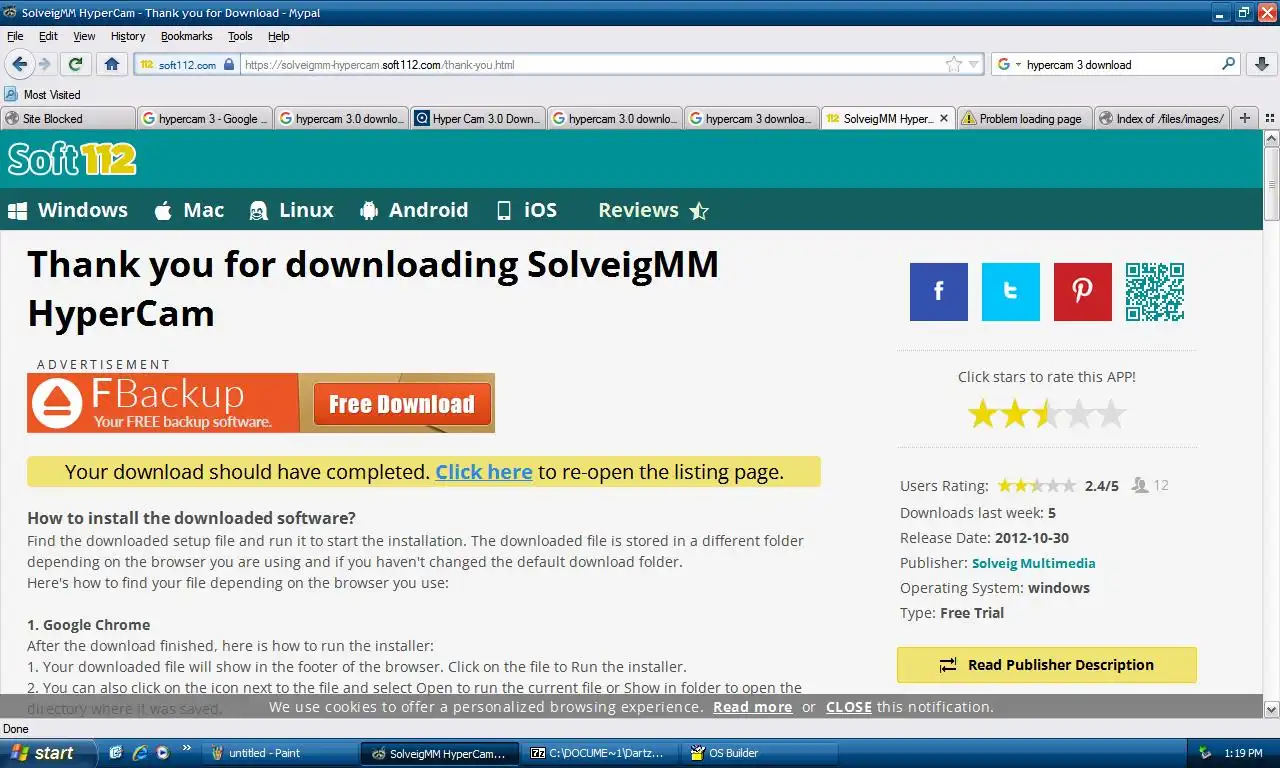Click the search magnifier icon
This screenshot has height=768, width=1280.
click(1229, 64)
